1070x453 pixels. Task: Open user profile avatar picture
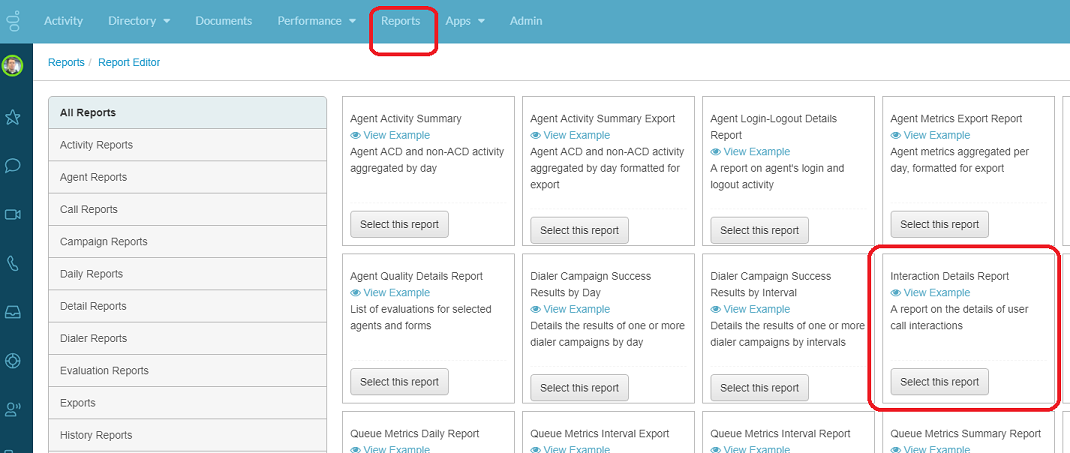pos(12,65)
